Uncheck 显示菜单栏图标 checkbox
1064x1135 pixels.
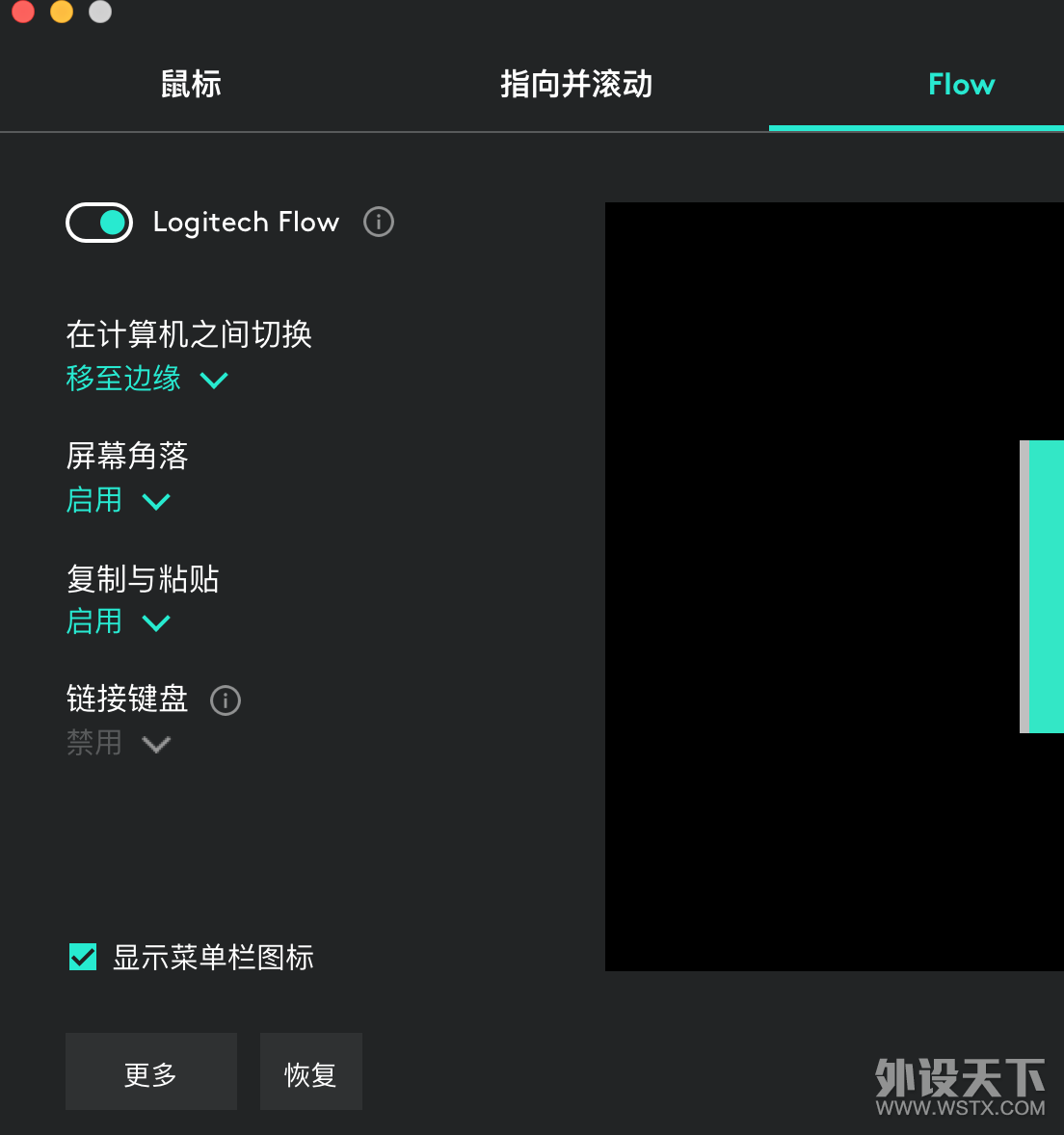click(83, 957)
